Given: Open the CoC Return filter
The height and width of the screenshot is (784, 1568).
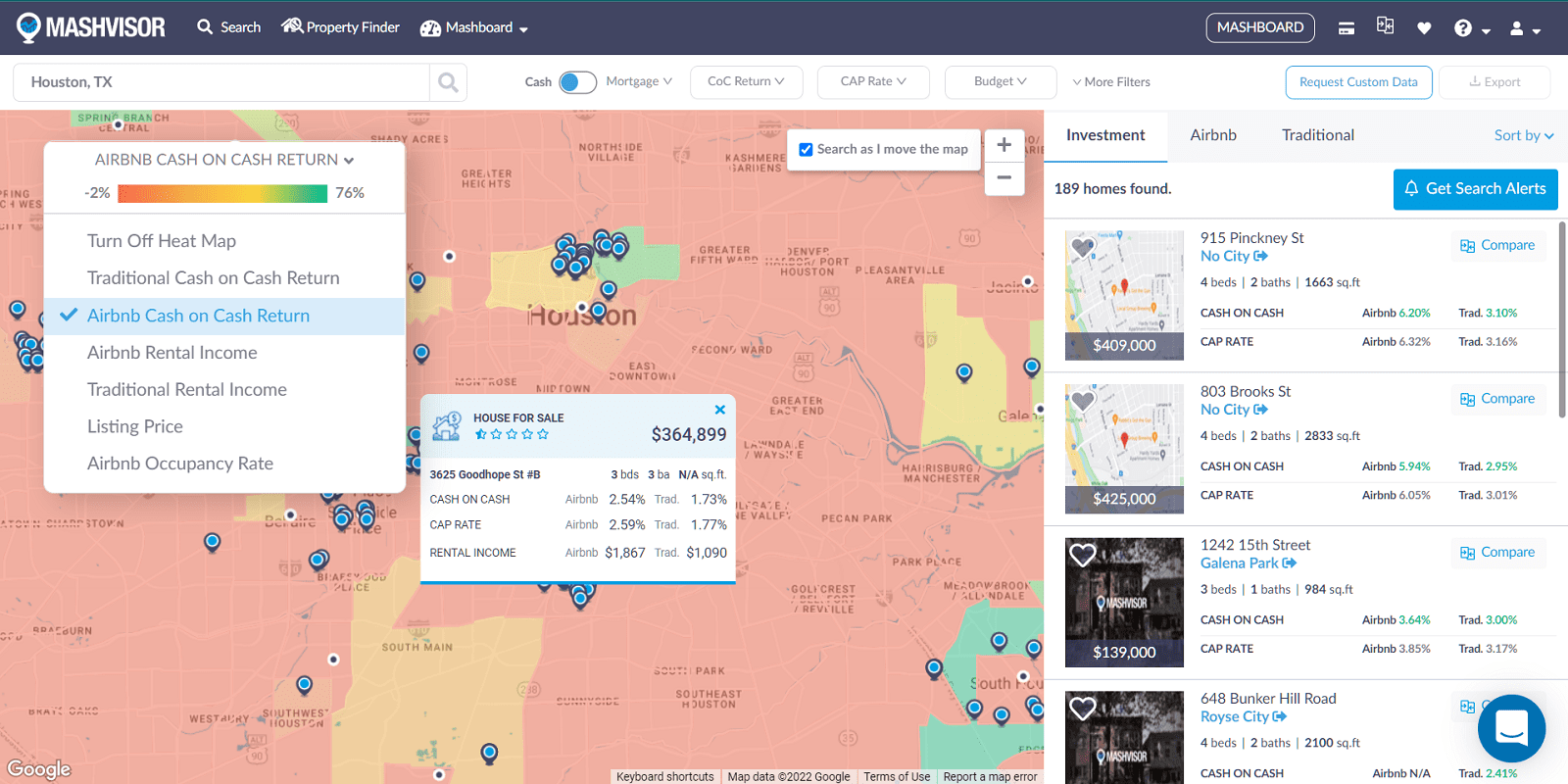Looking at the screenshot, I should click(x=747, y=81).
